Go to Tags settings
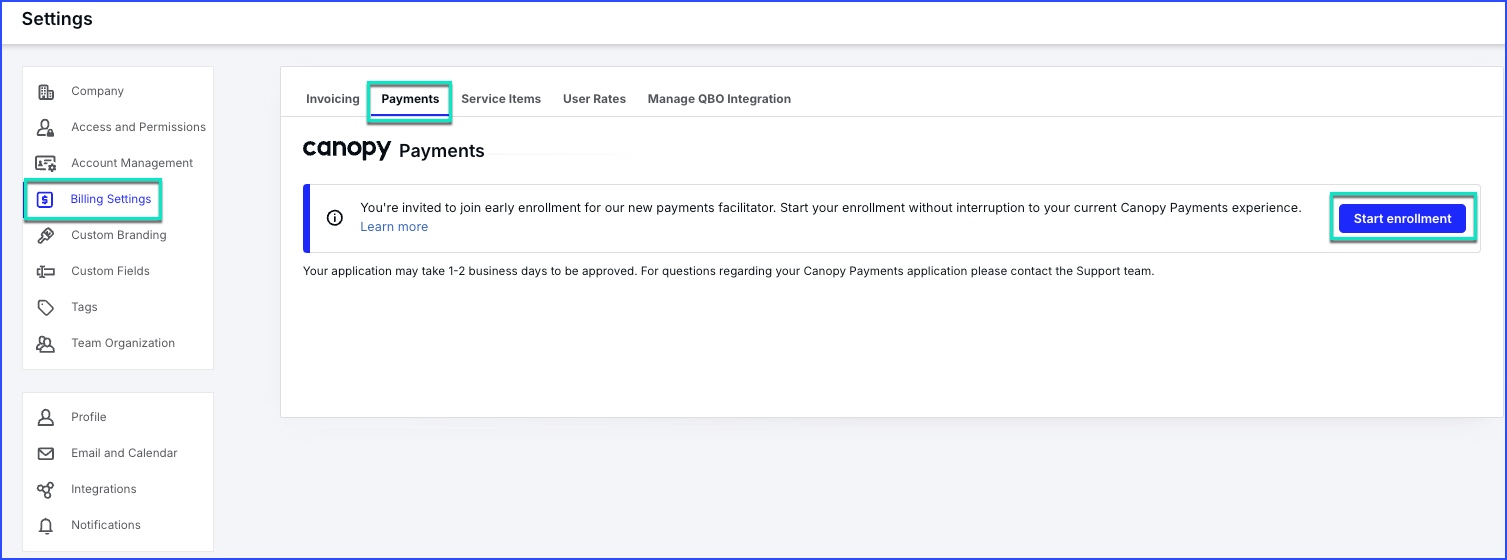1507x560 pixels. [x=84, y=307]
